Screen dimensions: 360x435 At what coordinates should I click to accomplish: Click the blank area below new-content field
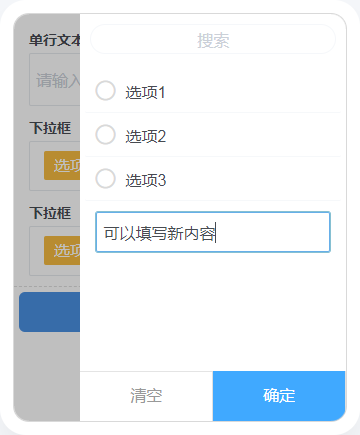click(x=213, y=312)
